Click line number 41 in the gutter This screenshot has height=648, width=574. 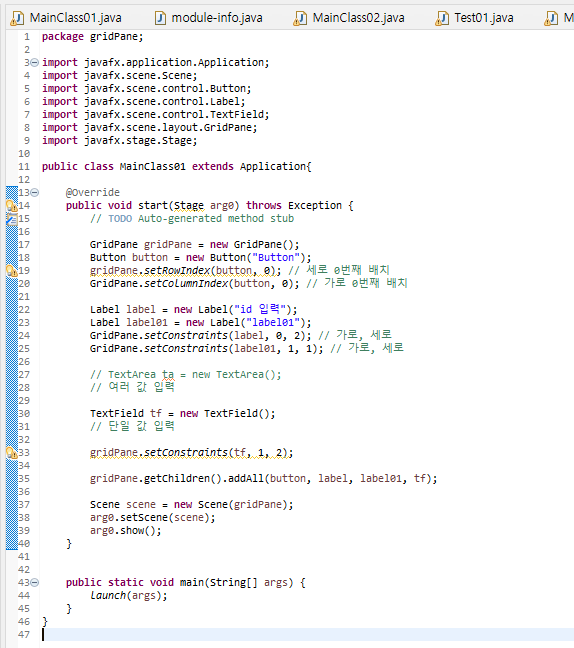click(24, 557)
